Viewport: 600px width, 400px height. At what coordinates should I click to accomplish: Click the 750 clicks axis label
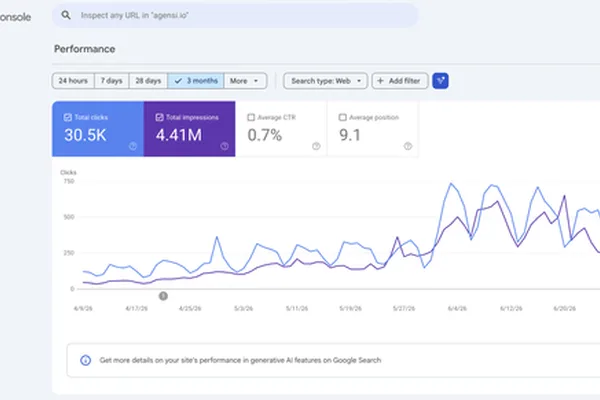(69, 181)
